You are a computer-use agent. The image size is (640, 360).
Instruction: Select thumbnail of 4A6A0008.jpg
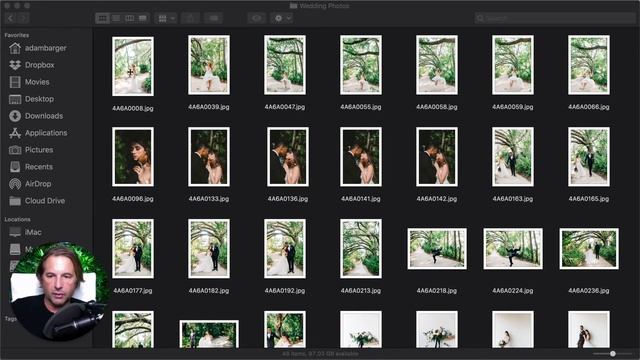[133, 67]
